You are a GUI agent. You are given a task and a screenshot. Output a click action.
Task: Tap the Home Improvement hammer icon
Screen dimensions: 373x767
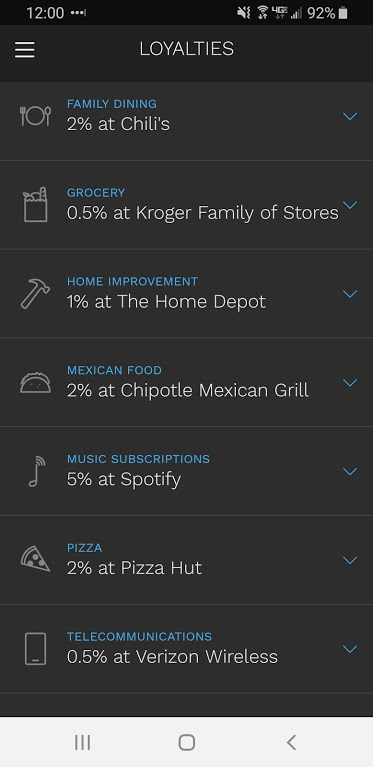tap(35, 293)
